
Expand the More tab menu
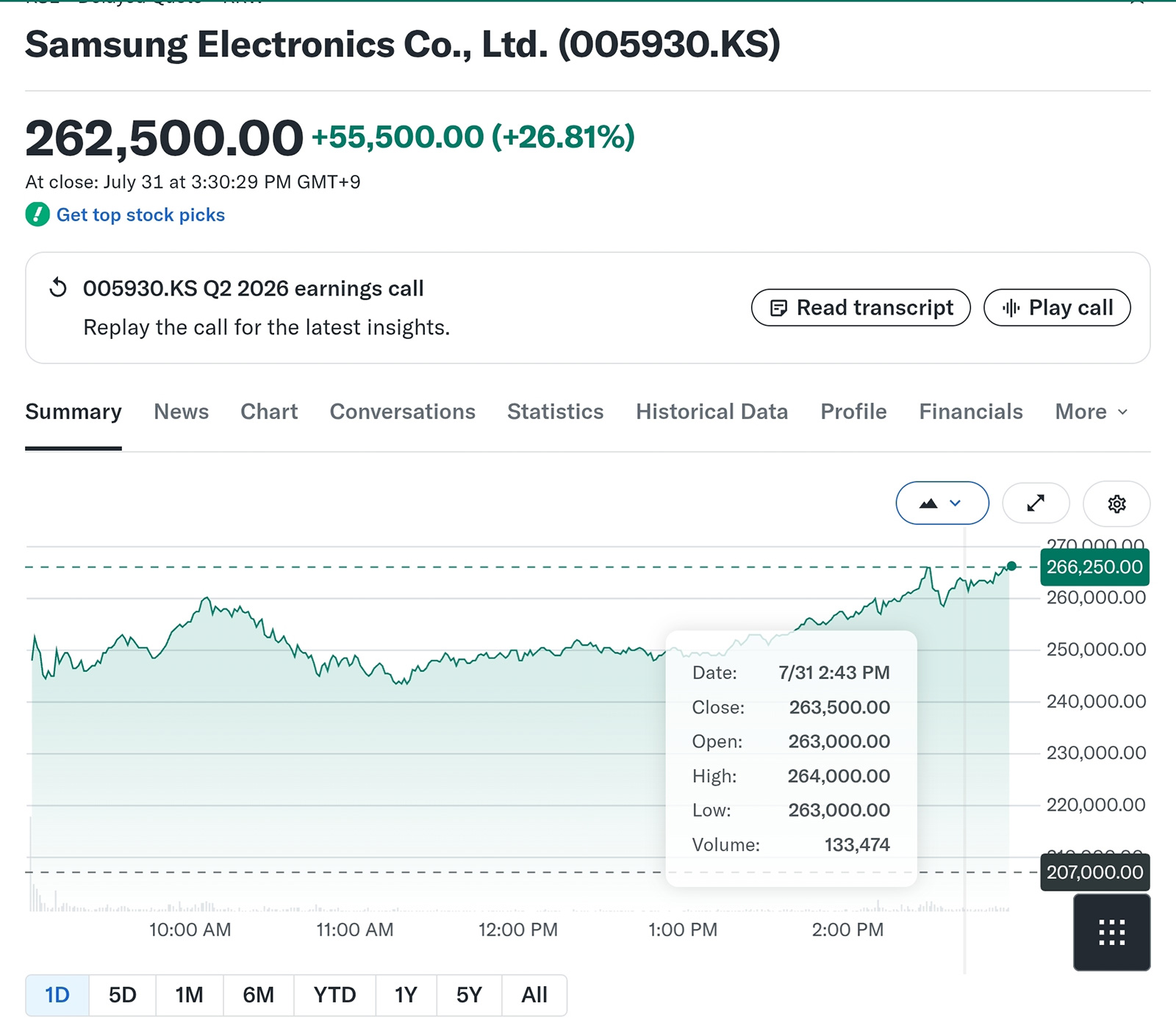[1091, 412]
